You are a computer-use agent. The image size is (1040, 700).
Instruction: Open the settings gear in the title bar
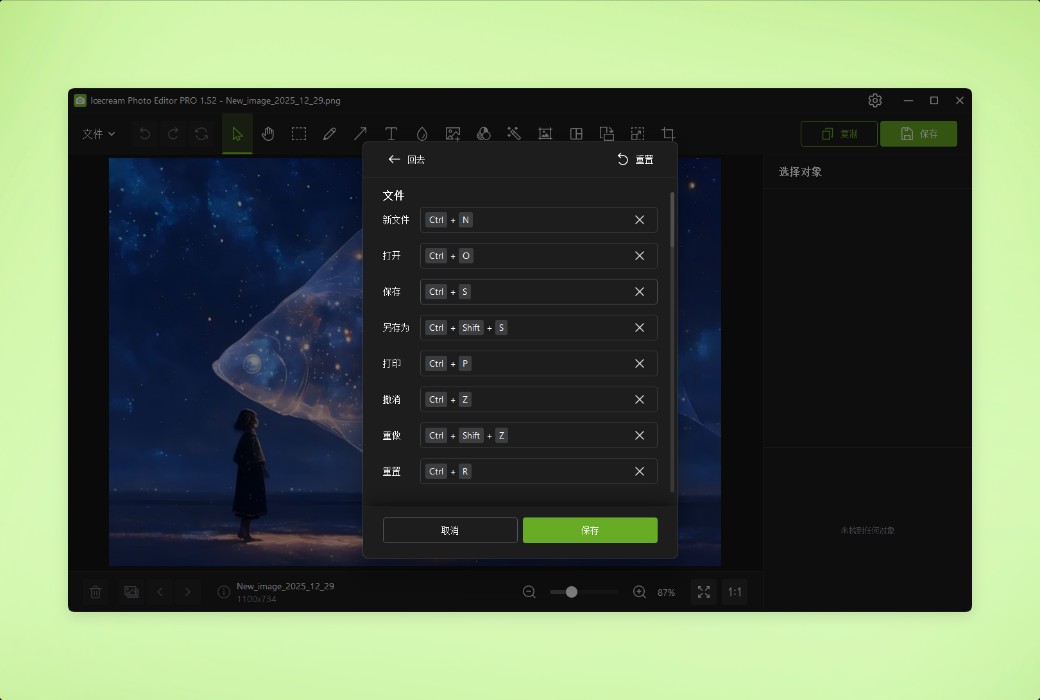[x=875, y=100]
